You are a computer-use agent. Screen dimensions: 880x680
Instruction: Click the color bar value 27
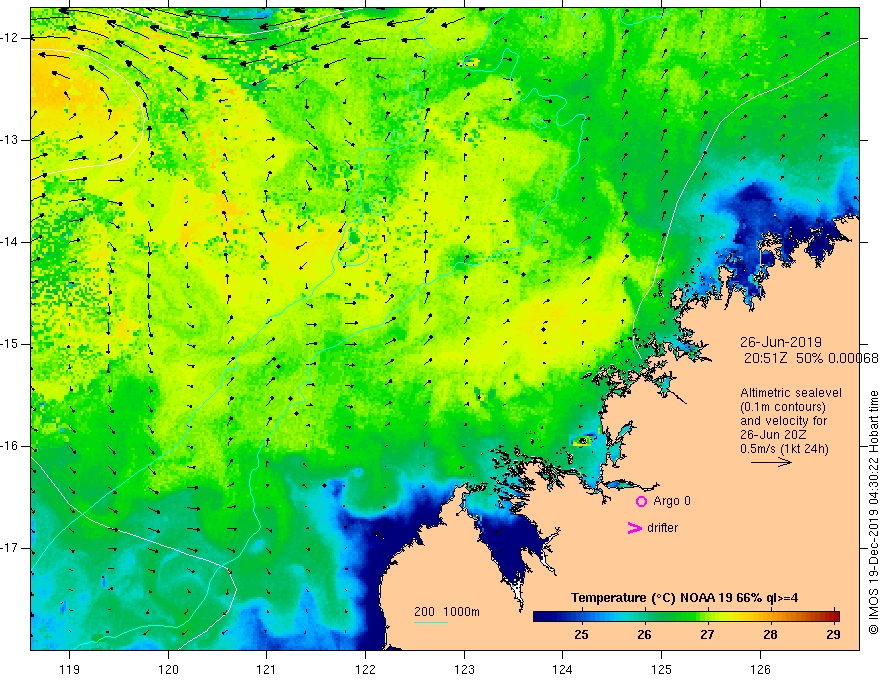pos(707,635)
